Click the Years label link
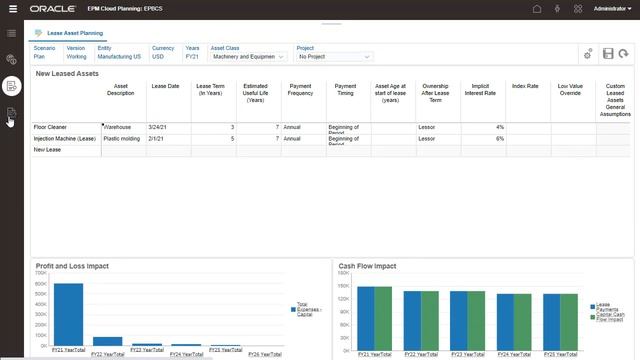 coord(192,48)
